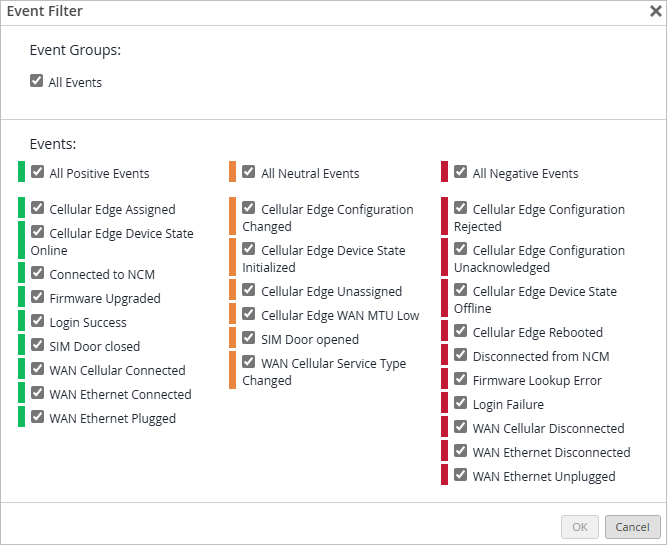Uncheck the All Events group checkbox
The height and width of the screenshot is (545, 667).
[x=37, y=81]
